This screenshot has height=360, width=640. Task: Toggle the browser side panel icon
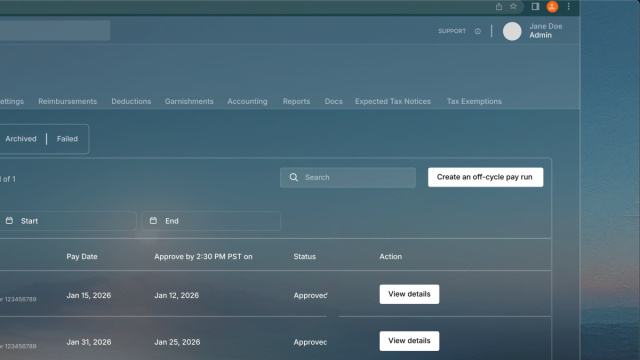(x=535, y=7)
